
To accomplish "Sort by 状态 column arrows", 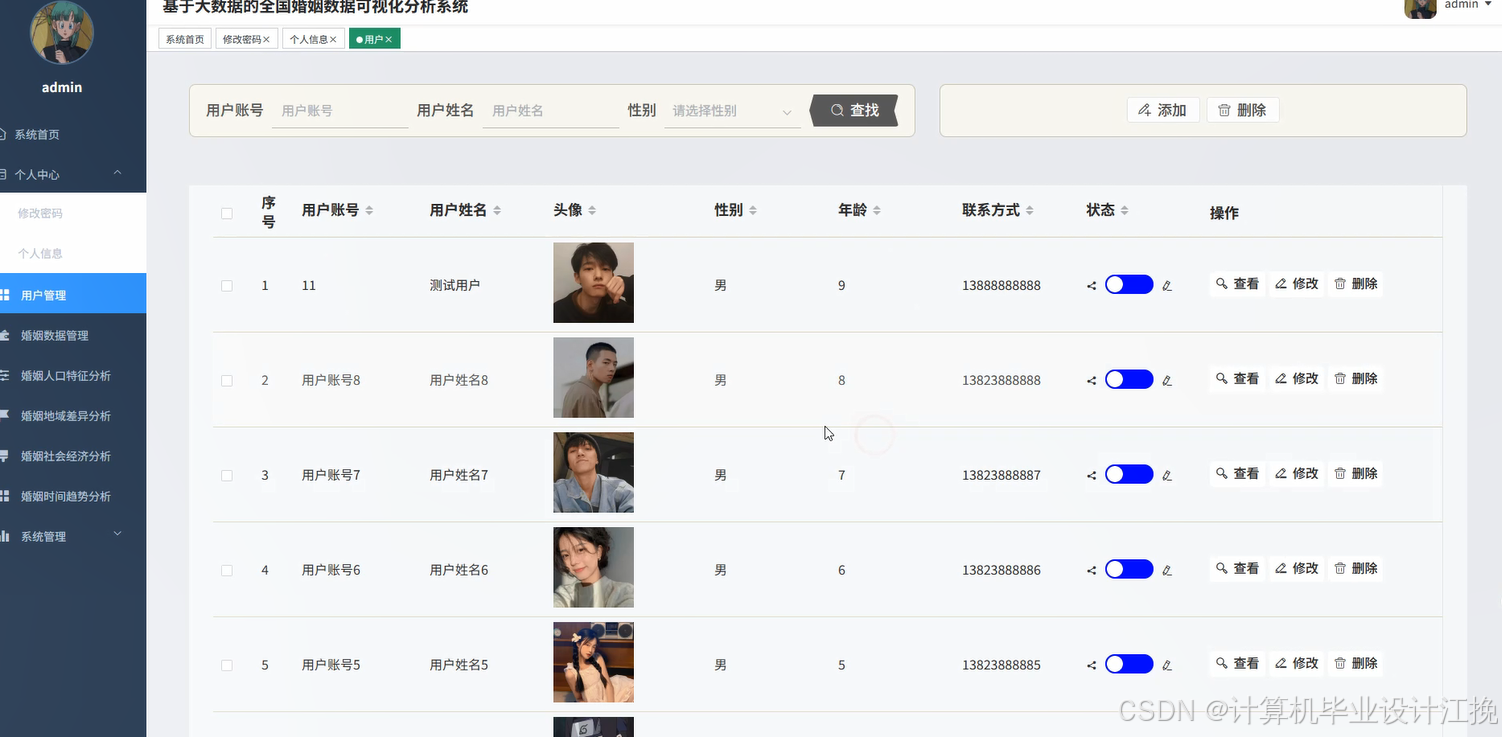I will tap(1124, 211).
